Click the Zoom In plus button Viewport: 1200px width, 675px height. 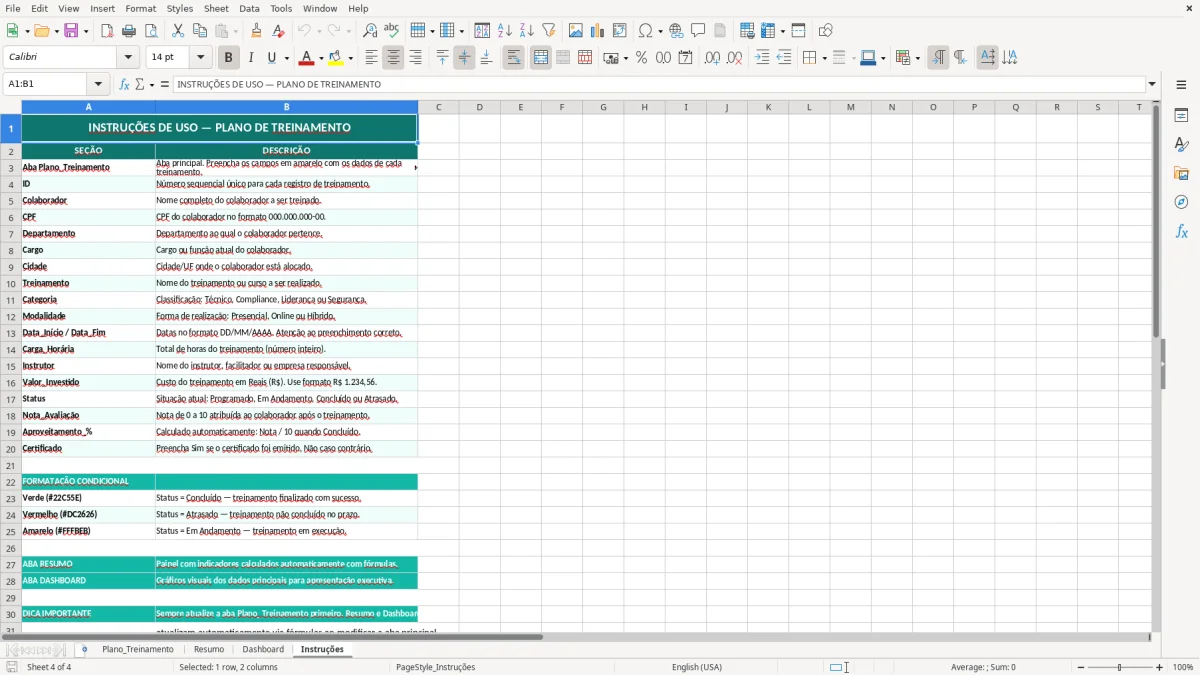coord(1160,667)
